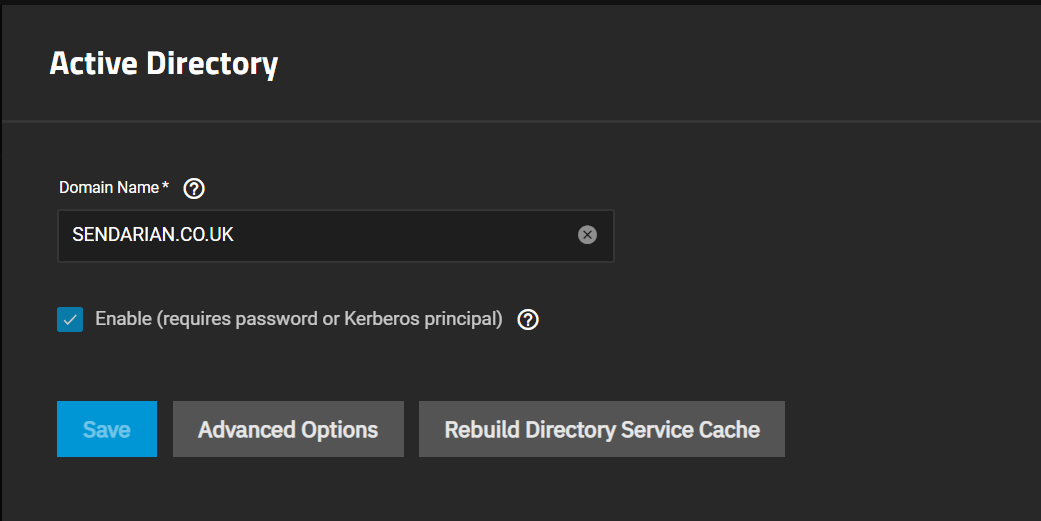Place cursor on SENDARIAN.CO.UK text
This screenshot has width=1041, height=521.
click(x=153, y=234)
